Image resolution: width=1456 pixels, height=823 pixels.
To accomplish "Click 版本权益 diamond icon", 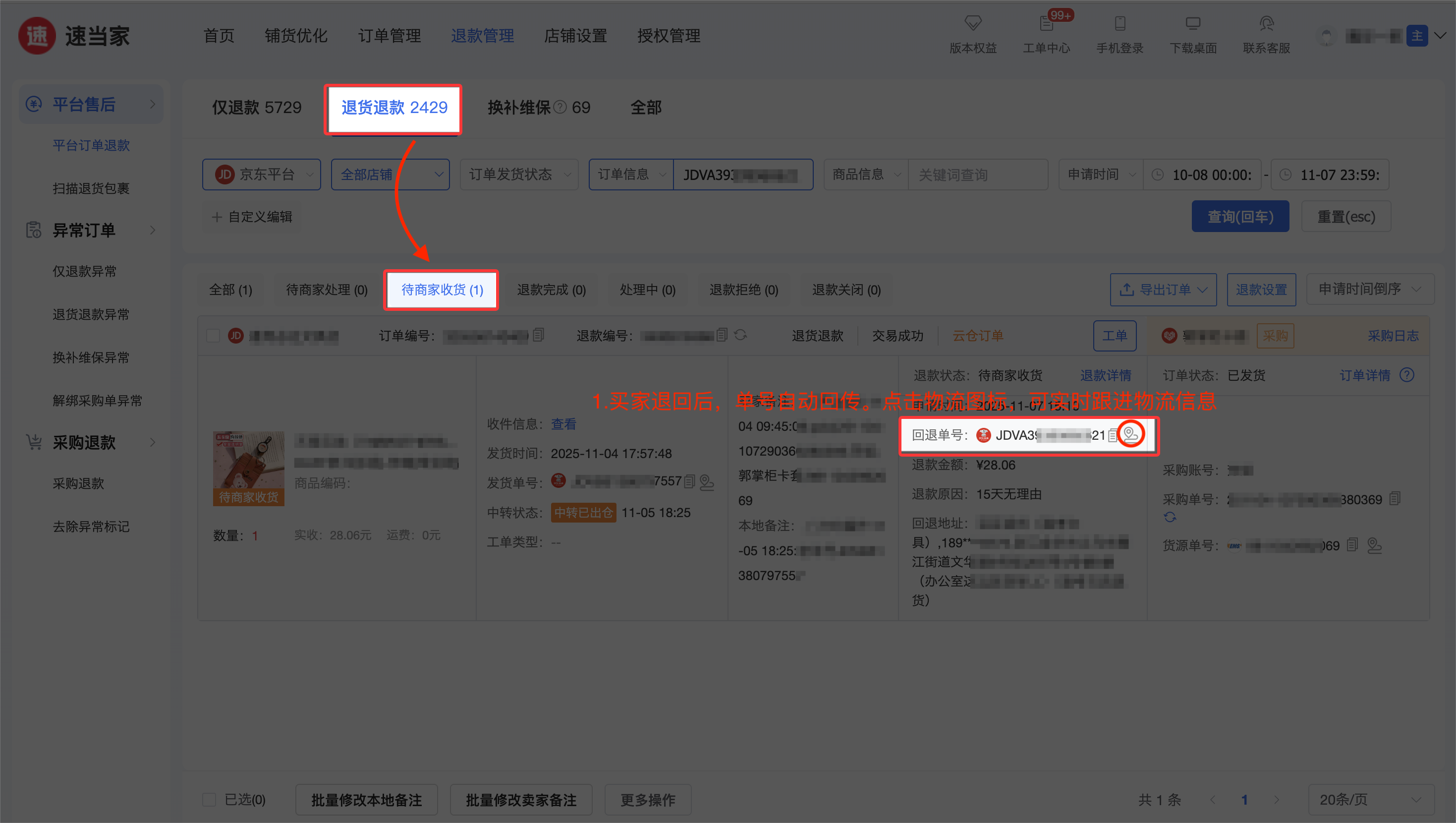I will 973,24.
